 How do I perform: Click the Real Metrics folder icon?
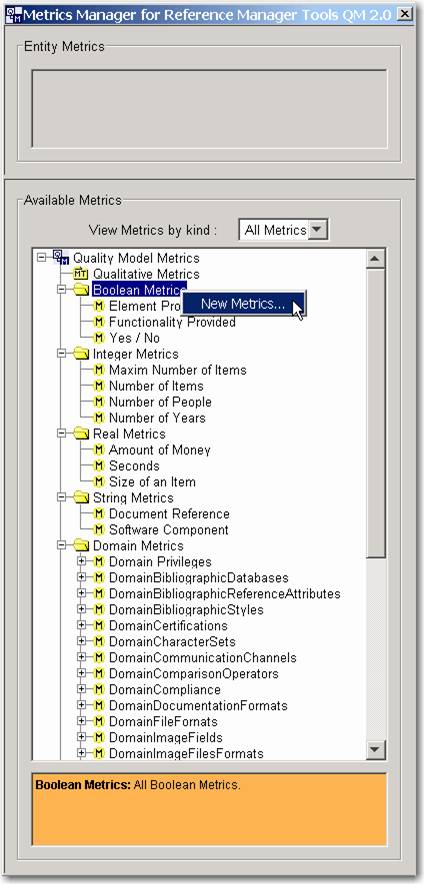(82, 434)
